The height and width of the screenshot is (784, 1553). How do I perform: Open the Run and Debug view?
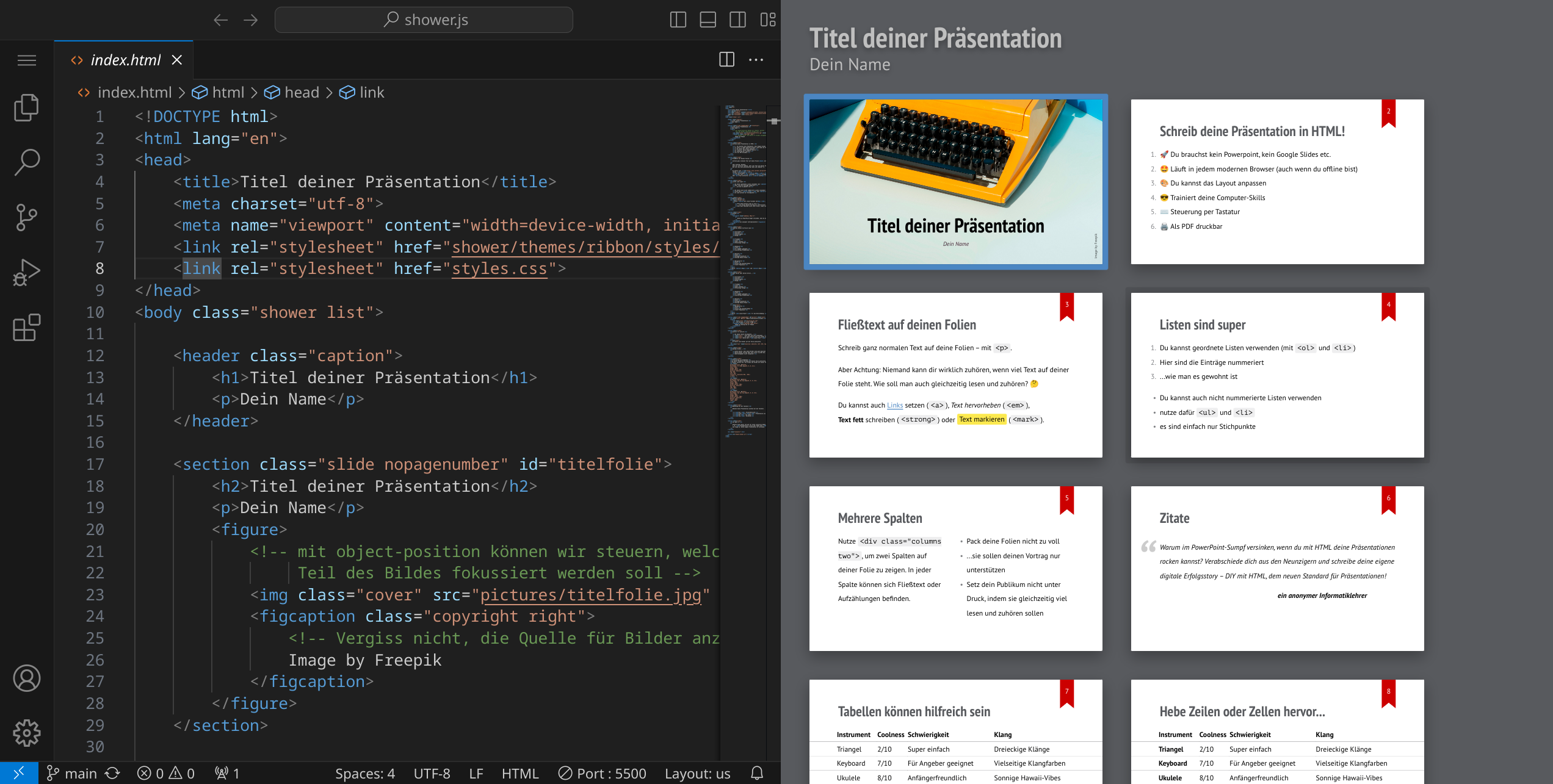[x=26, y=272]
